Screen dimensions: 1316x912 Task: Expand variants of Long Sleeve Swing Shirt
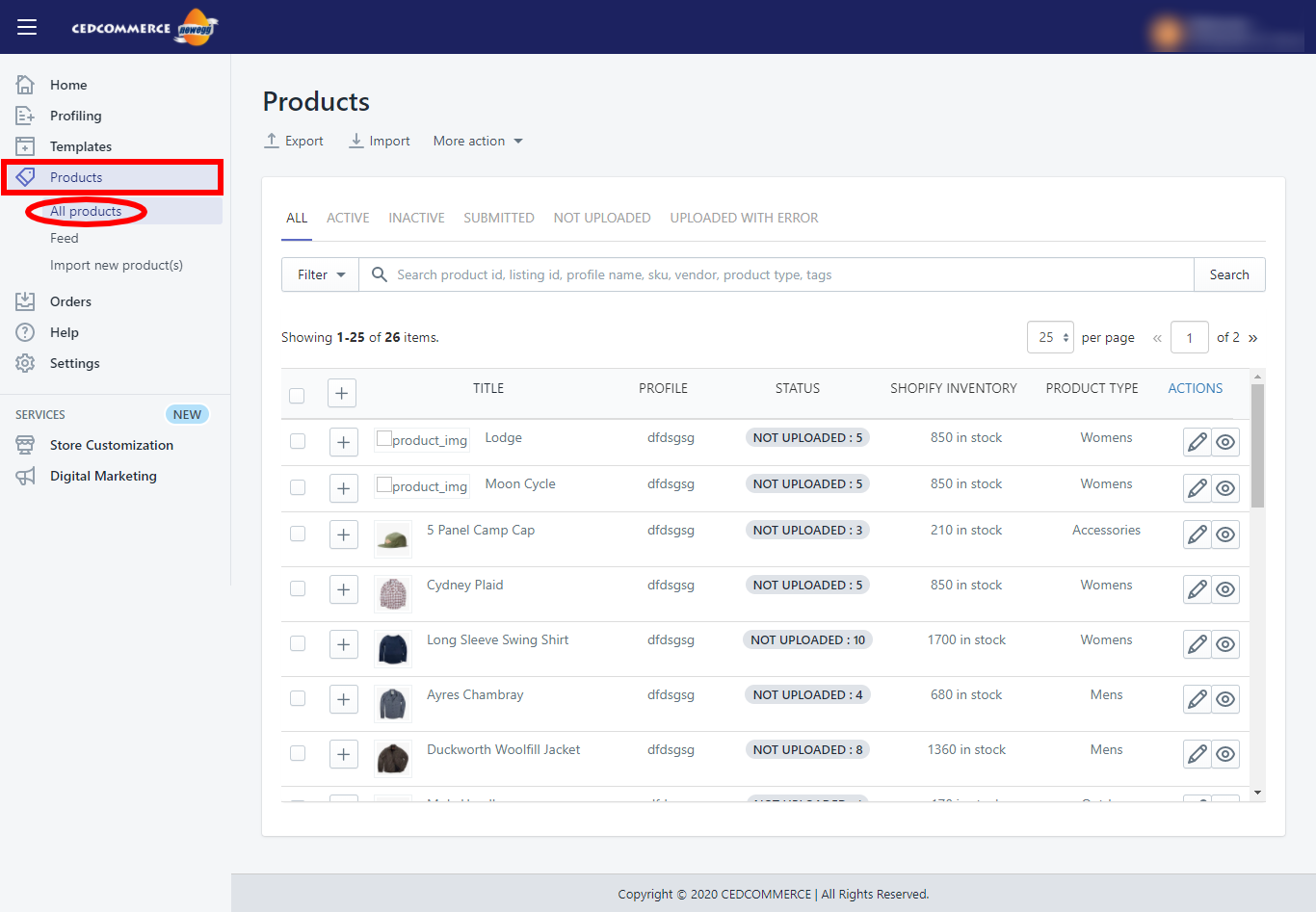343,644
